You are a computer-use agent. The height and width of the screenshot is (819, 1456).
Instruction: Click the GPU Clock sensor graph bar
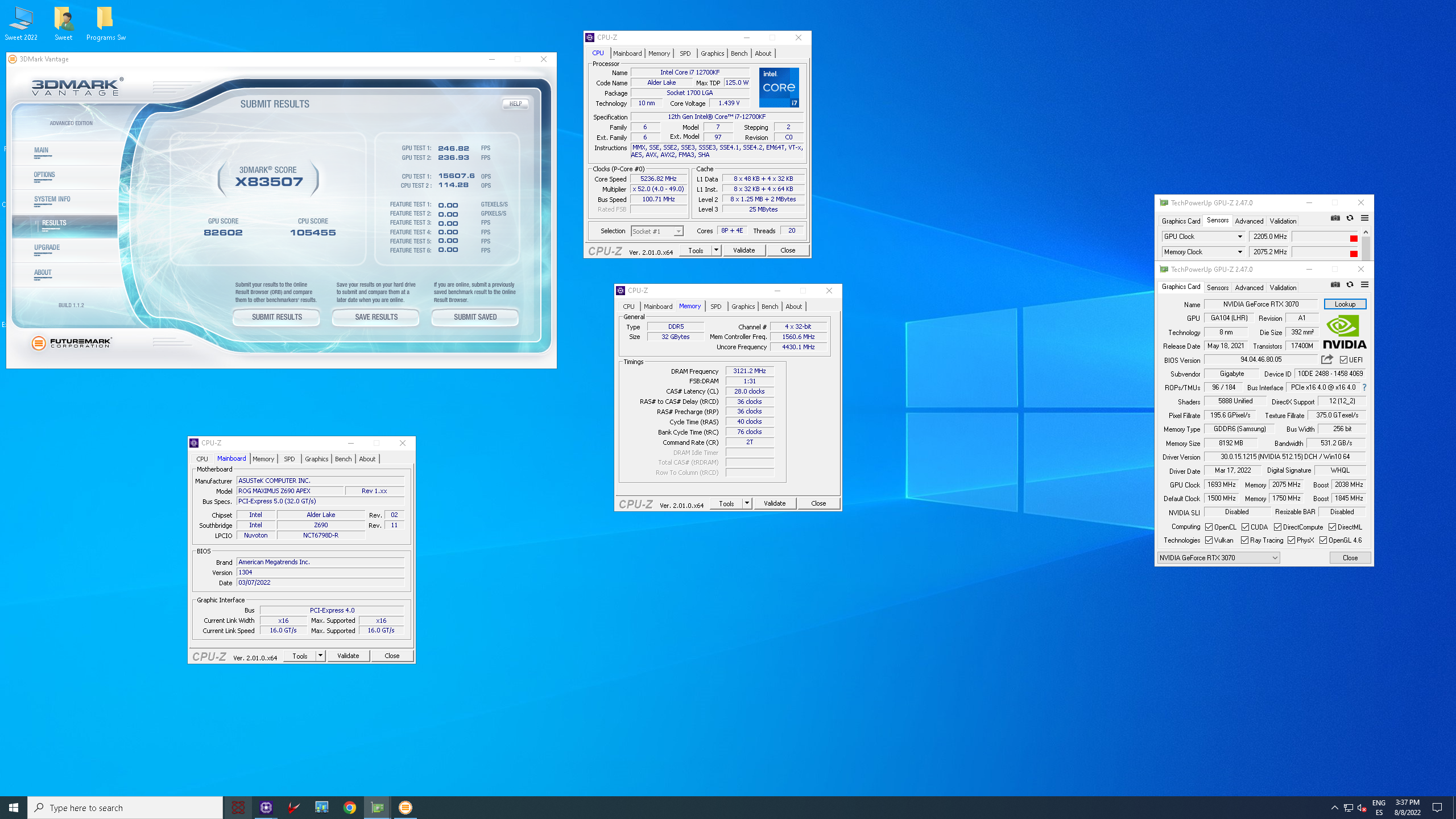pos(1325,237)
